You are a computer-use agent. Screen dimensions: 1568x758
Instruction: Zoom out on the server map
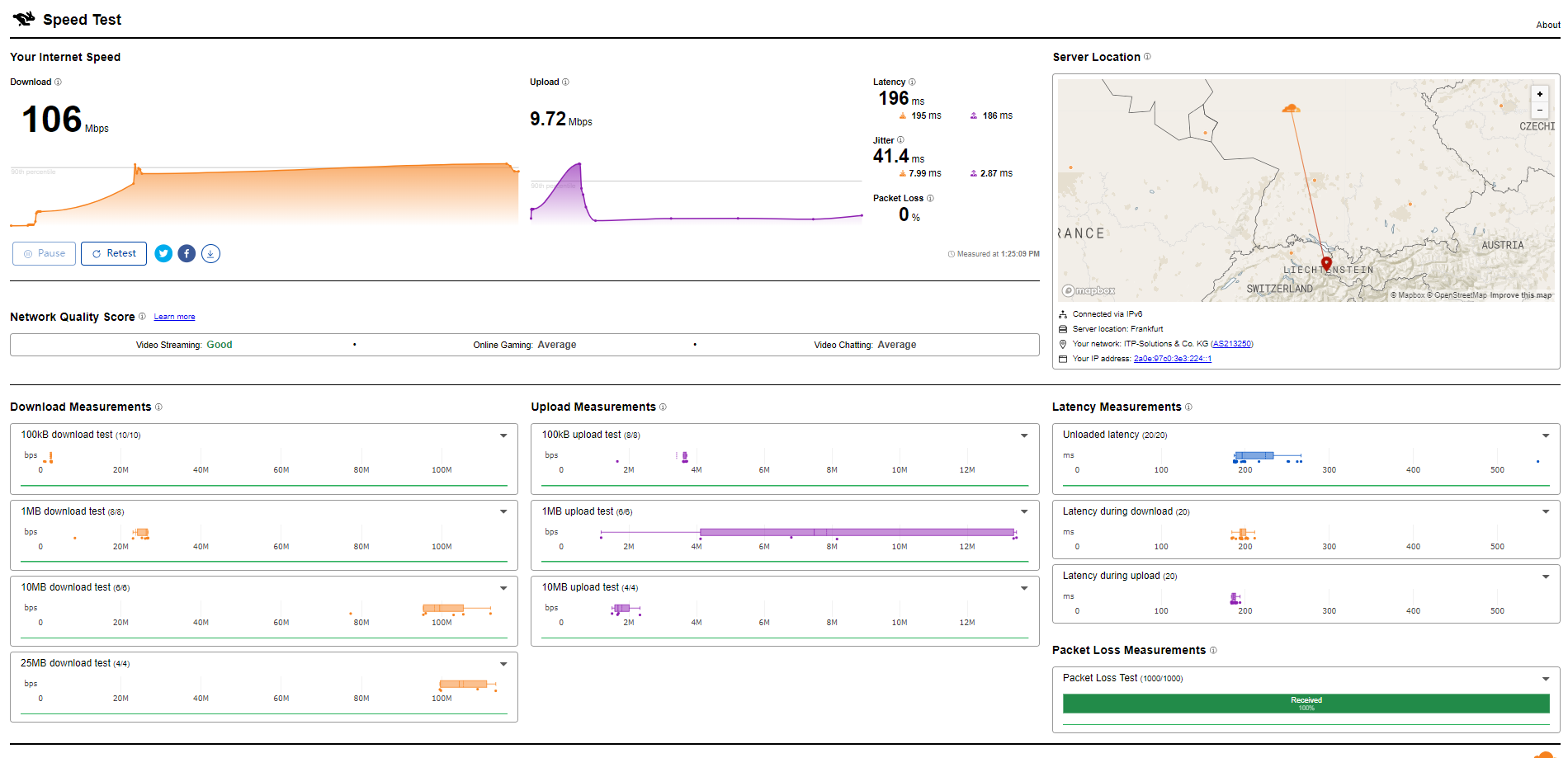point(1539,110)
